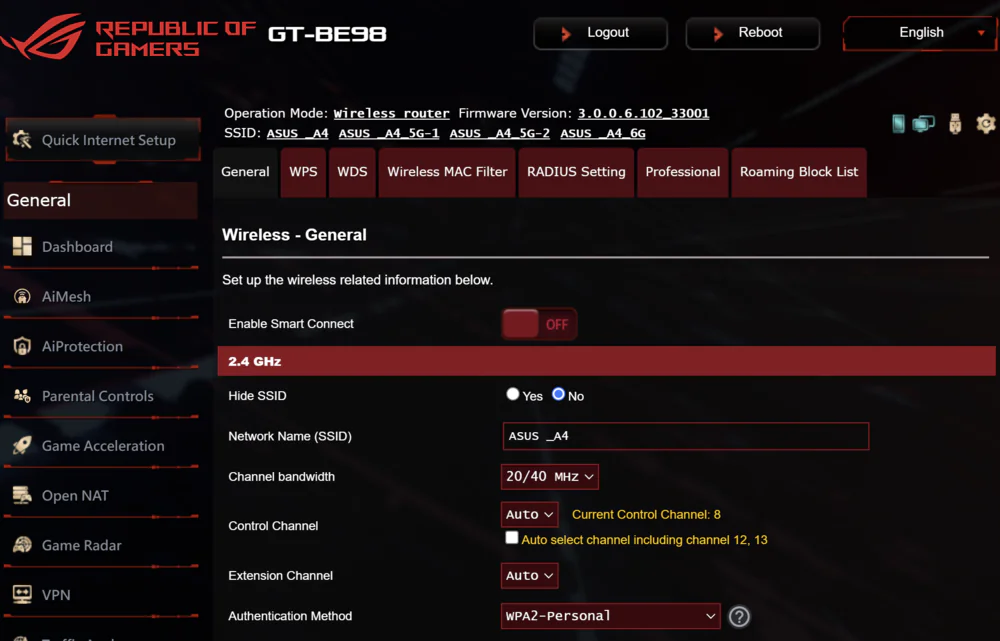Switch to the WPS tab

point(304,172)
